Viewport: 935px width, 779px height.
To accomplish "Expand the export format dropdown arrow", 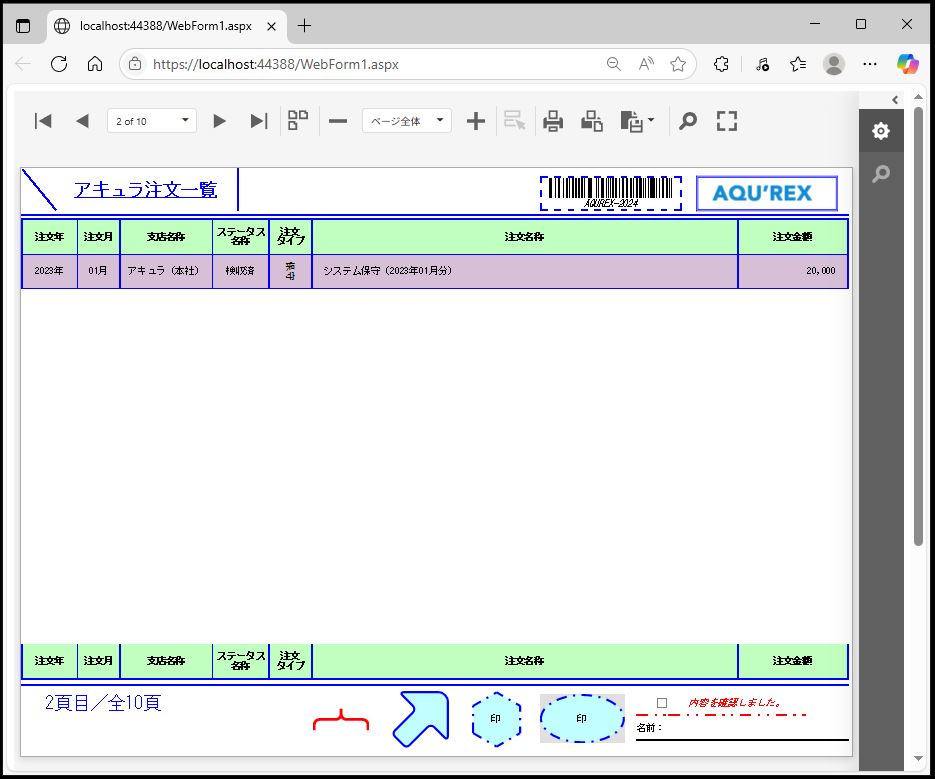I will point(652,121).
